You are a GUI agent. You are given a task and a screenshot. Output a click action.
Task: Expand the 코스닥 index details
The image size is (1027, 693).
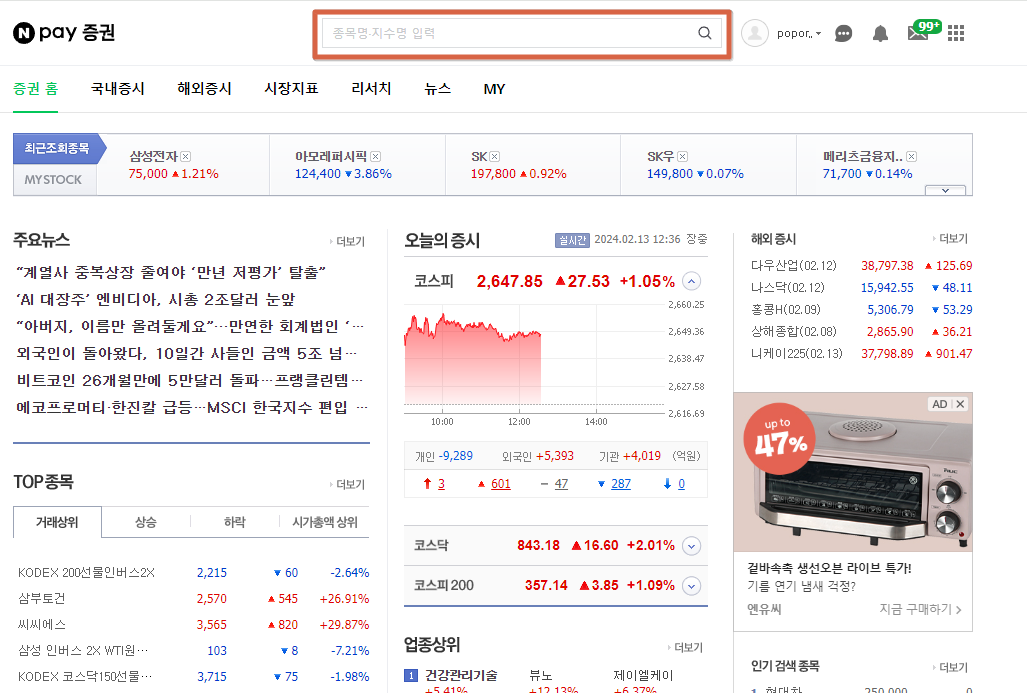coord(690,546)
